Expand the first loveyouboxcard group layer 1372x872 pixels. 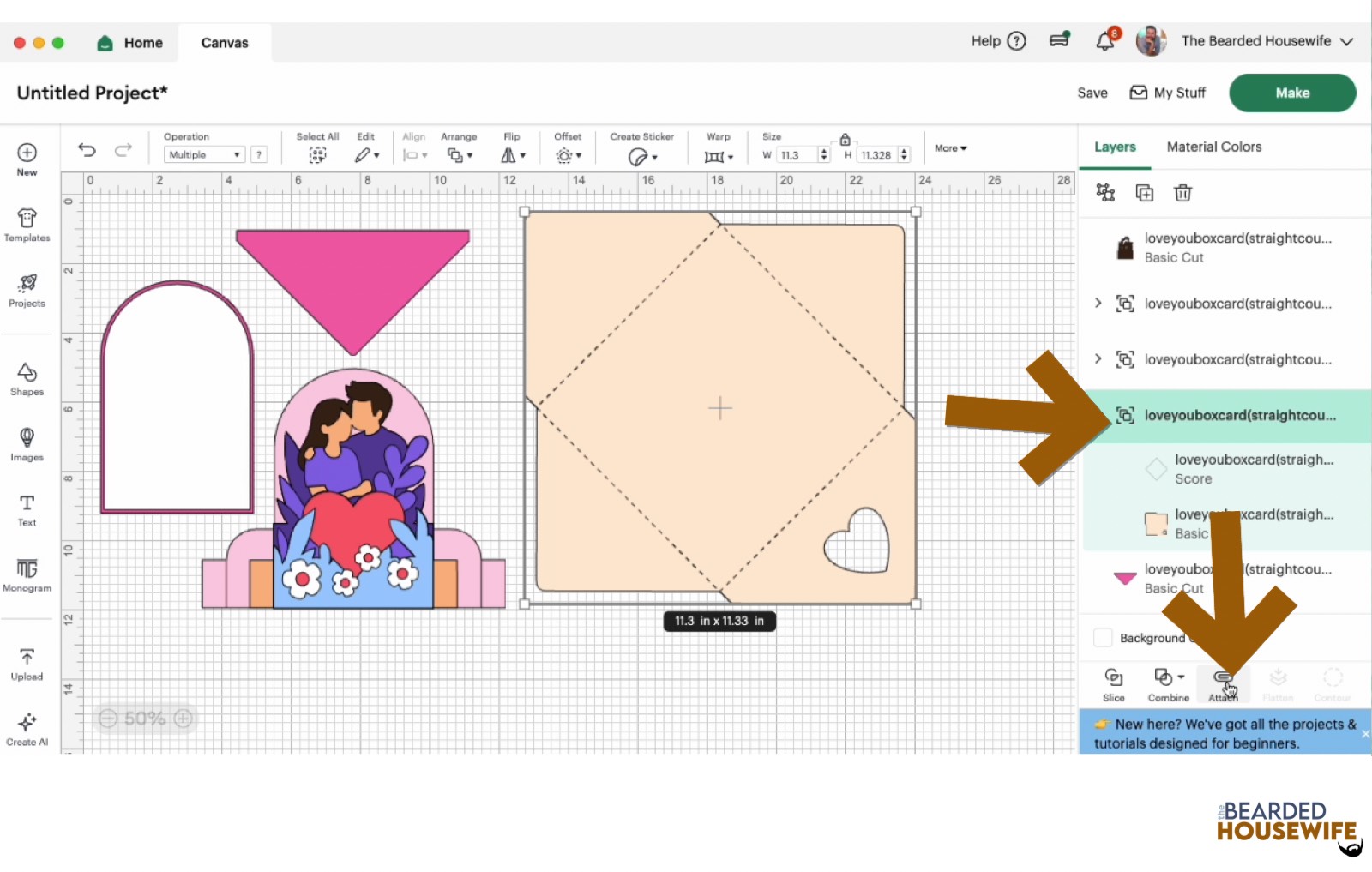click(x=1098, y=303)
